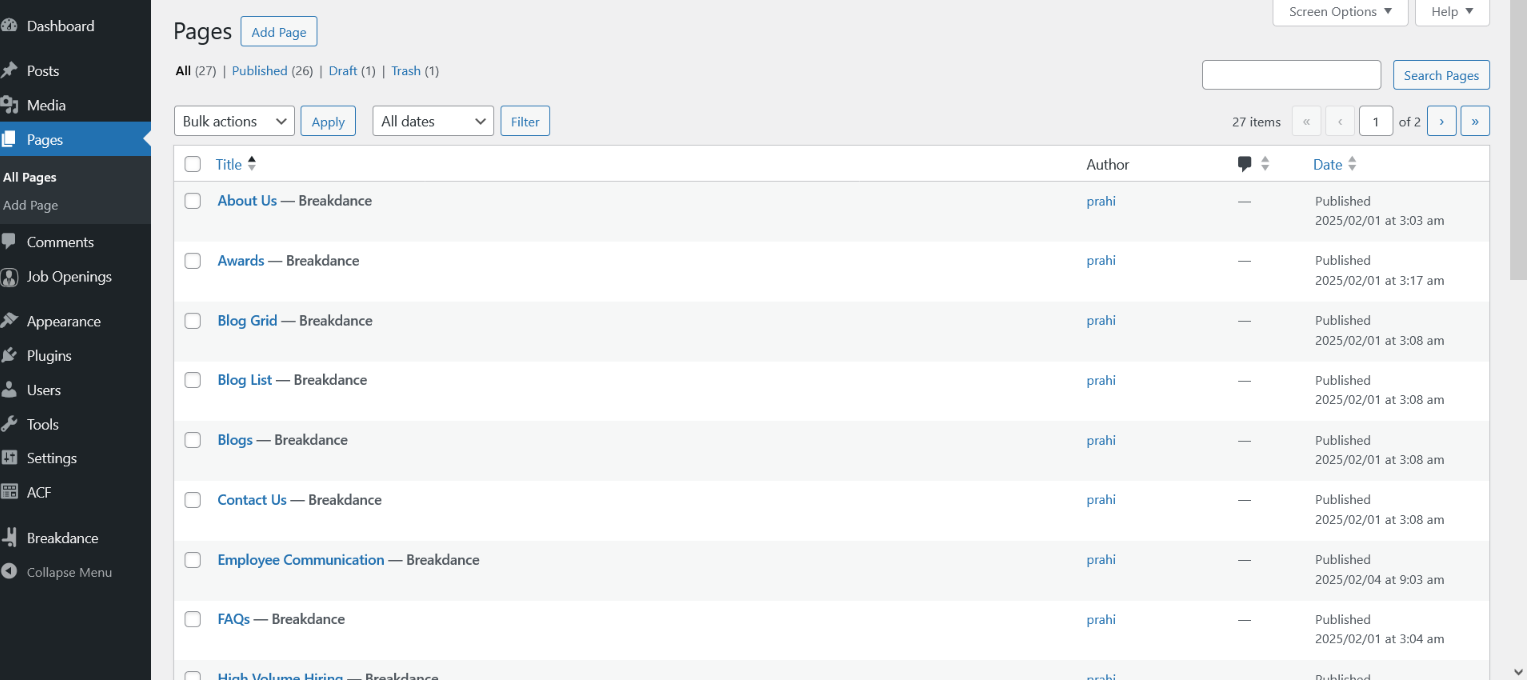
Task: Filter by Draft (1) pages
Action: pyautogui.click(x=352, y=71)
